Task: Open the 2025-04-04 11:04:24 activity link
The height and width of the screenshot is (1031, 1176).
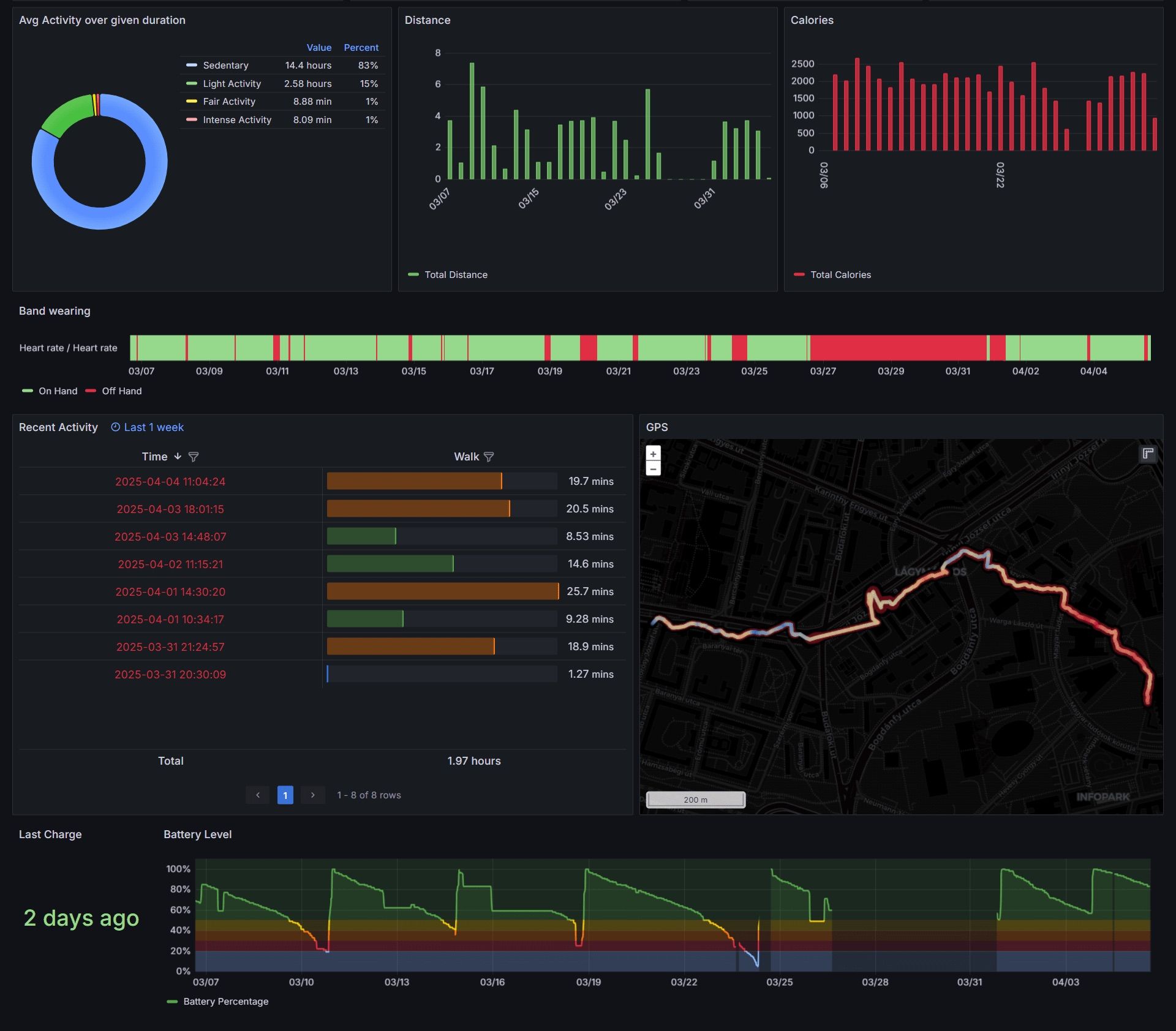Action: point(170,482)
